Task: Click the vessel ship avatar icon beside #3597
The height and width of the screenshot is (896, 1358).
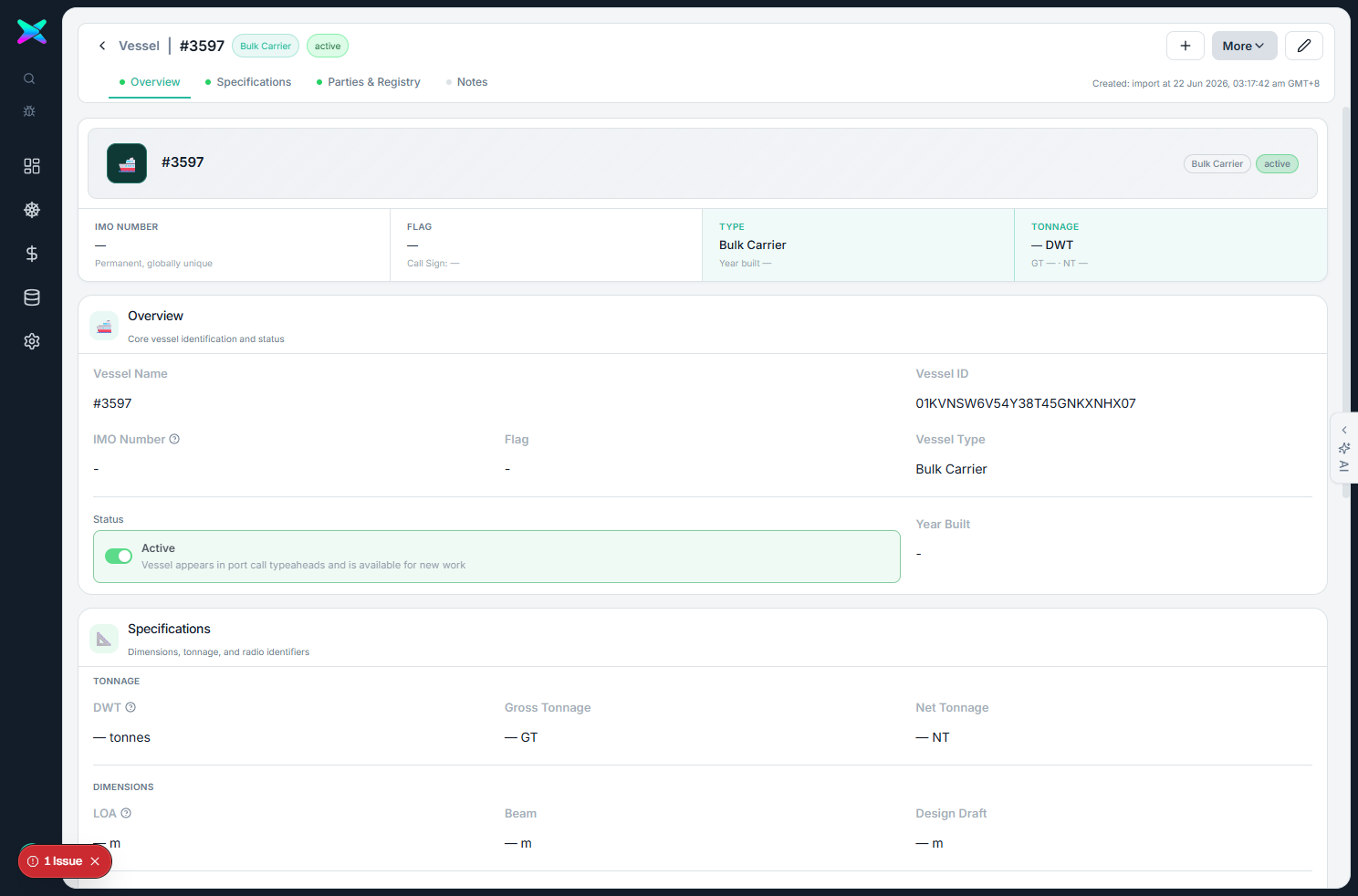Action: (x=127, y=163)
